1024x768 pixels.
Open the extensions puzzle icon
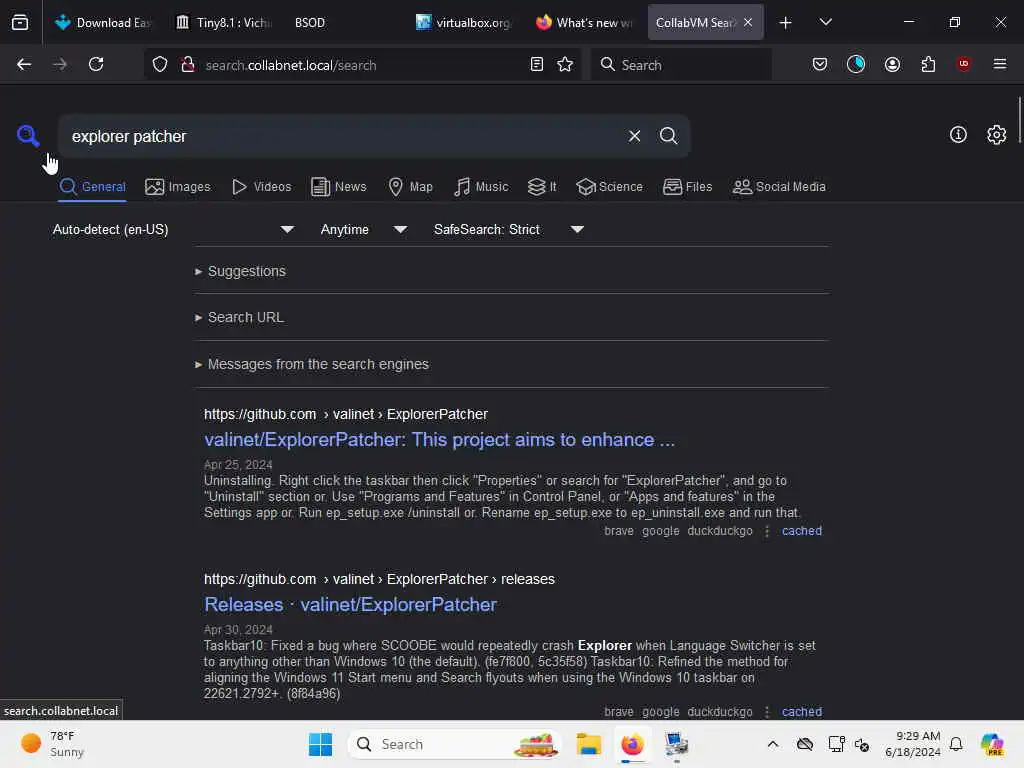pyautogui.click(x=928, y=64)
